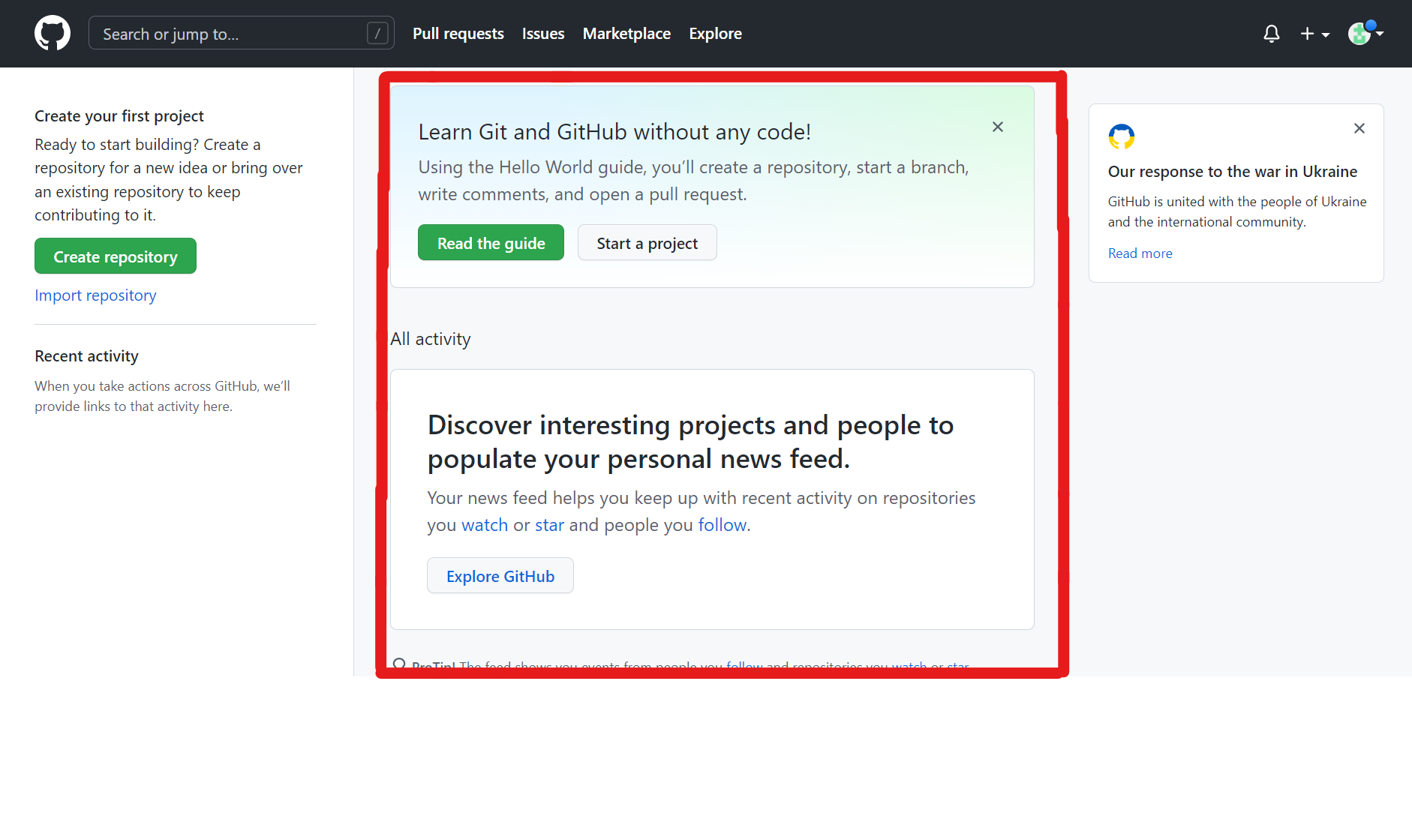This screenshot has width=1412, height=840.
Task: Dismiss the Learn Git and GitHub banner
Action: [997, 127]
